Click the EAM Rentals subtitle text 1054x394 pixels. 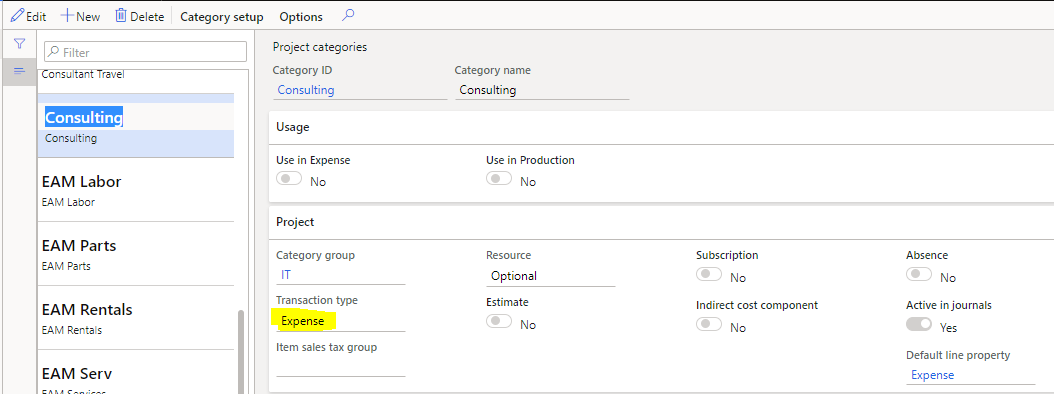click(72, 330)
